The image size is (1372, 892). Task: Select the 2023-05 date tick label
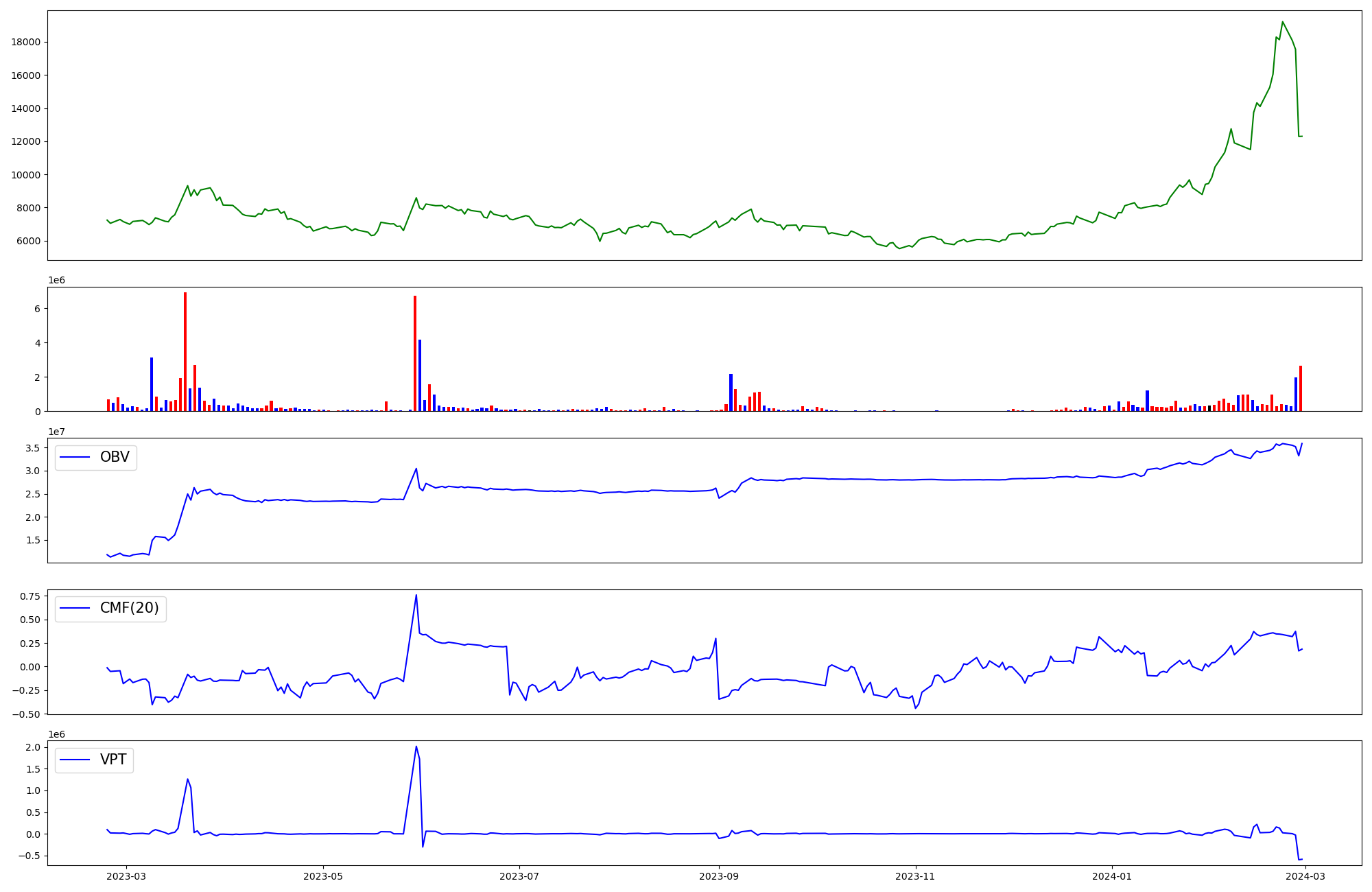(x=322, y=876)
